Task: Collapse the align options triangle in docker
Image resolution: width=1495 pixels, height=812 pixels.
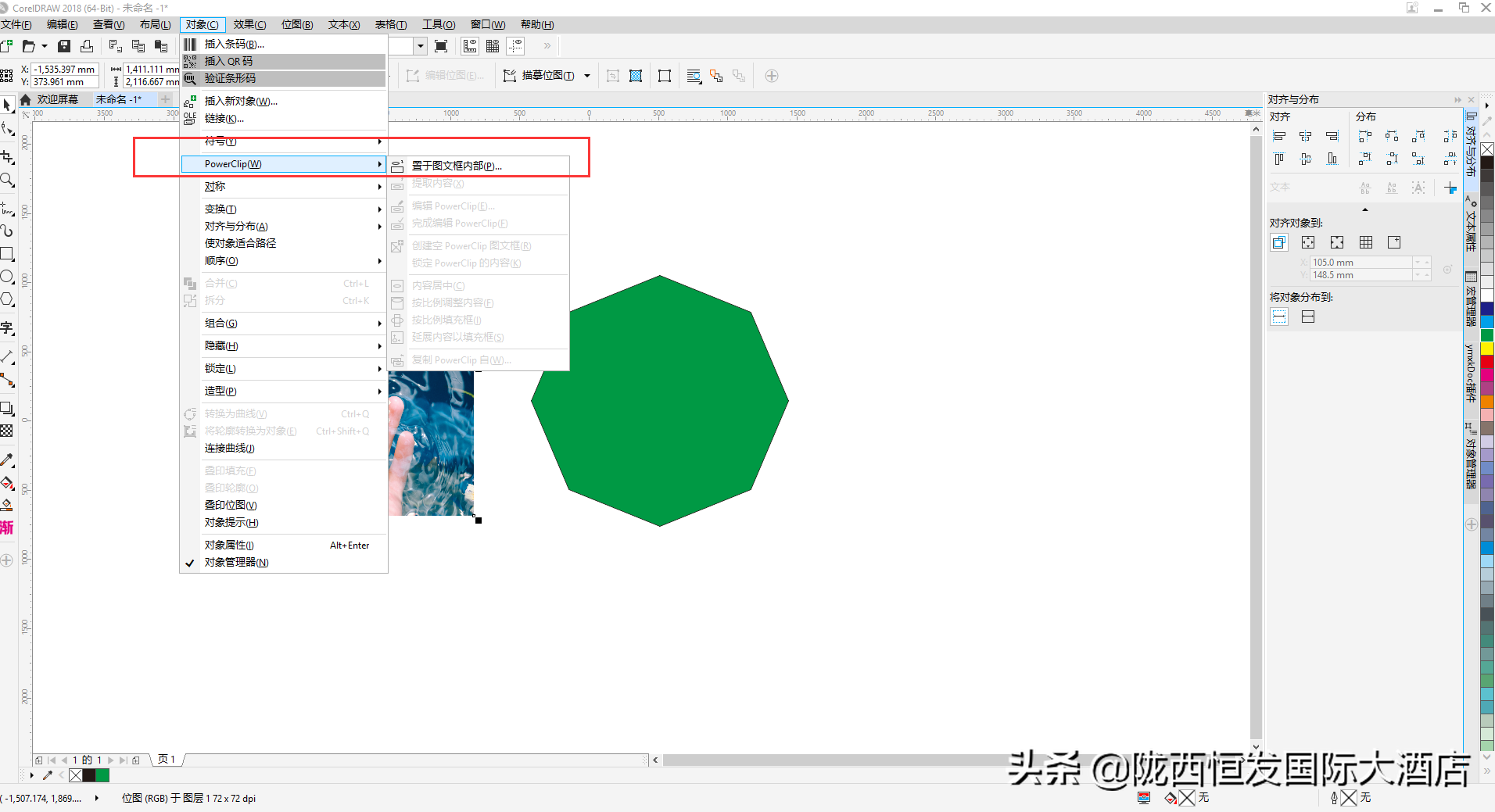Action: (x=1365, y=209)
